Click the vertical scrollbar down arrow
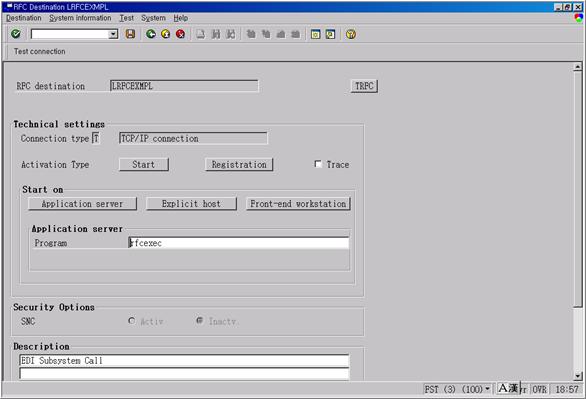 [577, 376]
